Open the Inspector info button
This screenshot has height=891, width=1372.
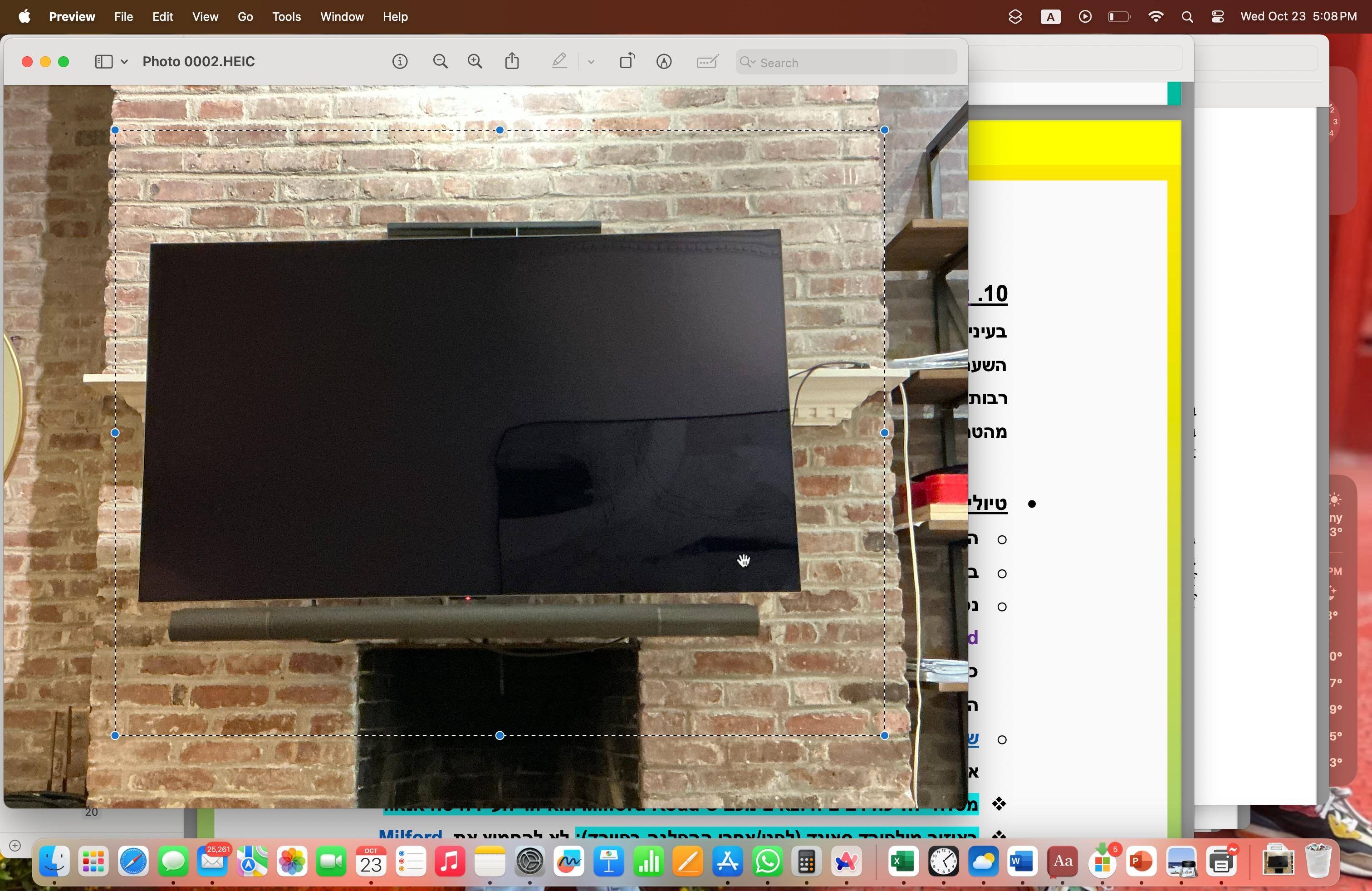[400, 62]
